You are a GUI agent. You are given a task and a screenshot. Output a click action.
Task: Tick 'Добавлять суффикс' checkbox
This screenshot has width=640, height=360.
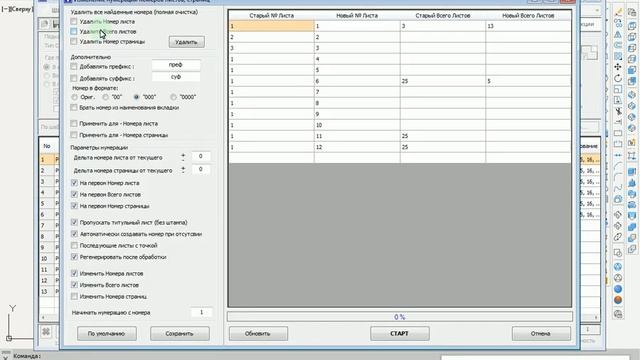[x=74, y=78]
